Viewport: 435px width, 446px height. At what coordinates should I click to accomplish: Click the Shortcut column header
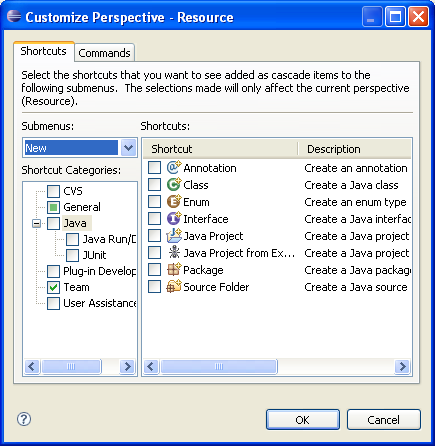[x=221, y=149]
